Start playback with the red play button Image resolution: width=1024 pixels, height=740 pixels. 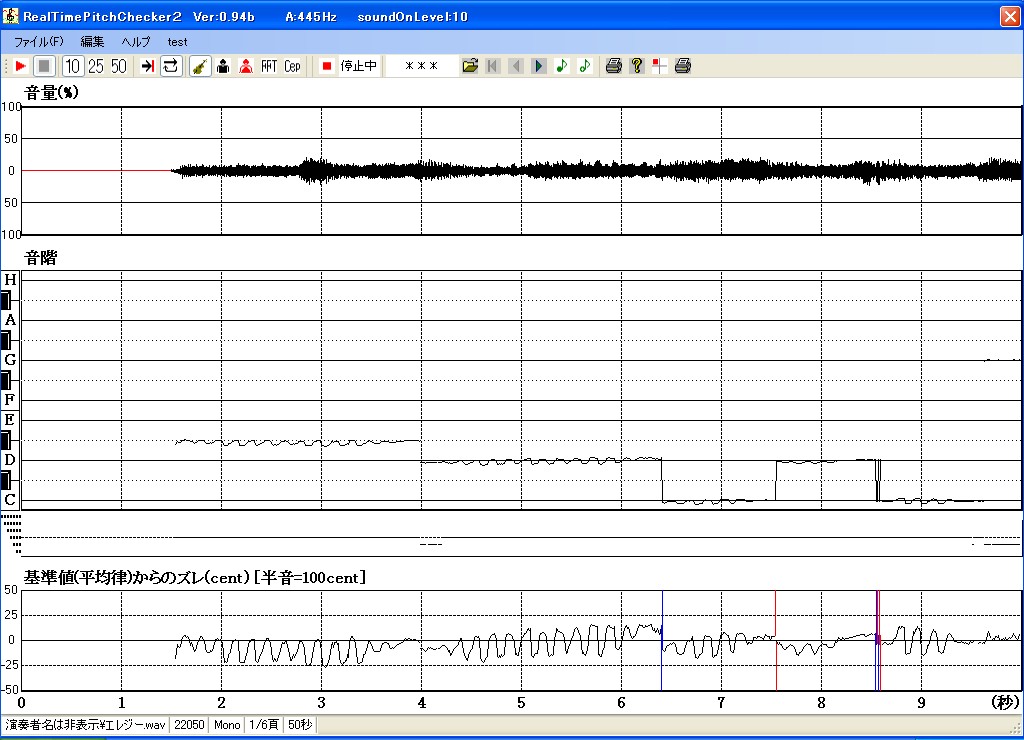click(20, 66)
